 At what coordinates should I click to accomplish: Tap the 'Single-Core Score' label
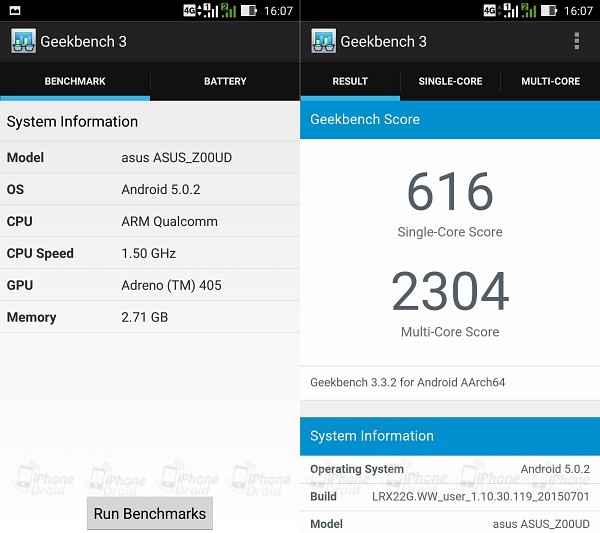click(450, 232)
